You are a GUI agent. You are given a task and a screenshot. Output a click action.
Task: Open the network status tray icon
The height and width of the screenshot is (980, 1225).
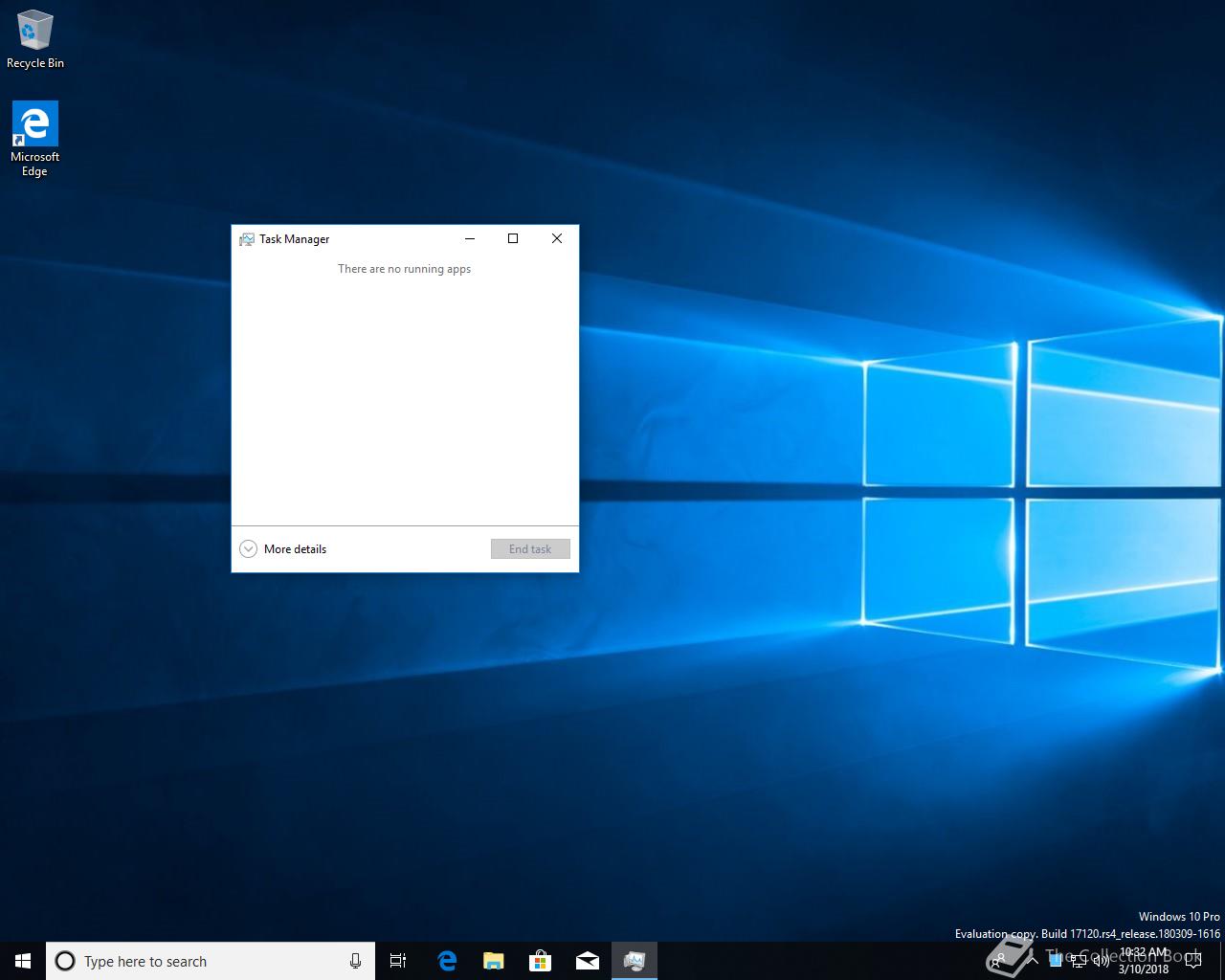point(1078,961)
